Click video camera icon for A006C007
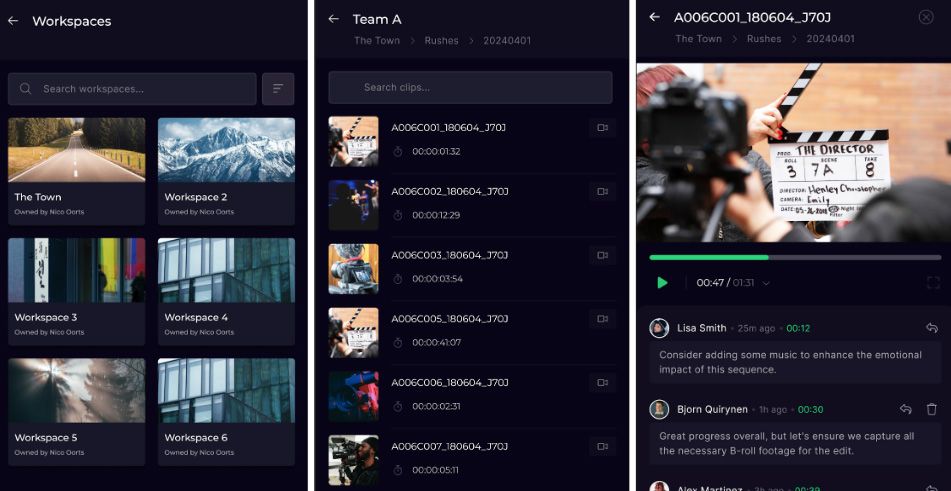This screenshot has width=951, height=491. pos(602,447)
